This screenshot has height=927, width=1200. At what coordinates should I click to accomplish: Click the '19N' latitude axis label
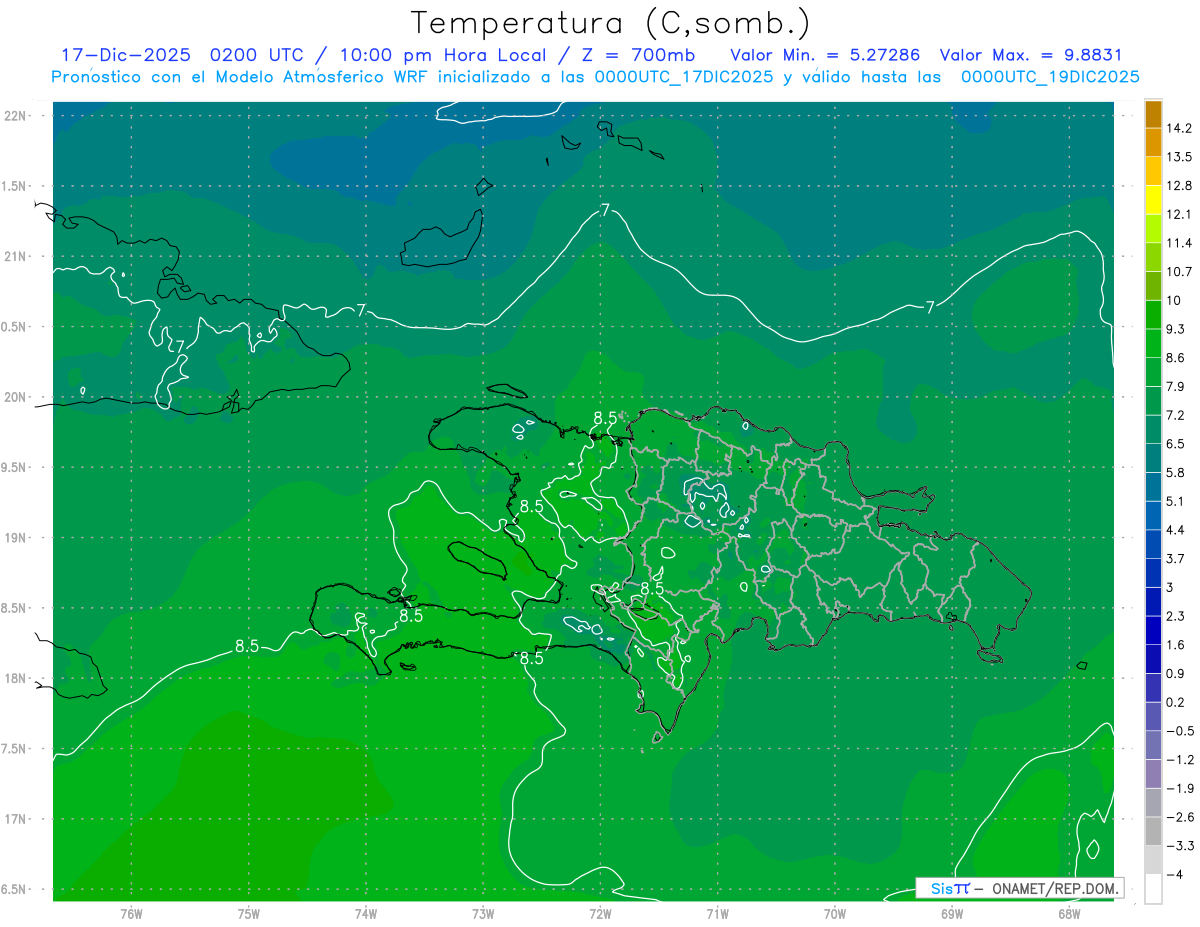click(16, 538)
